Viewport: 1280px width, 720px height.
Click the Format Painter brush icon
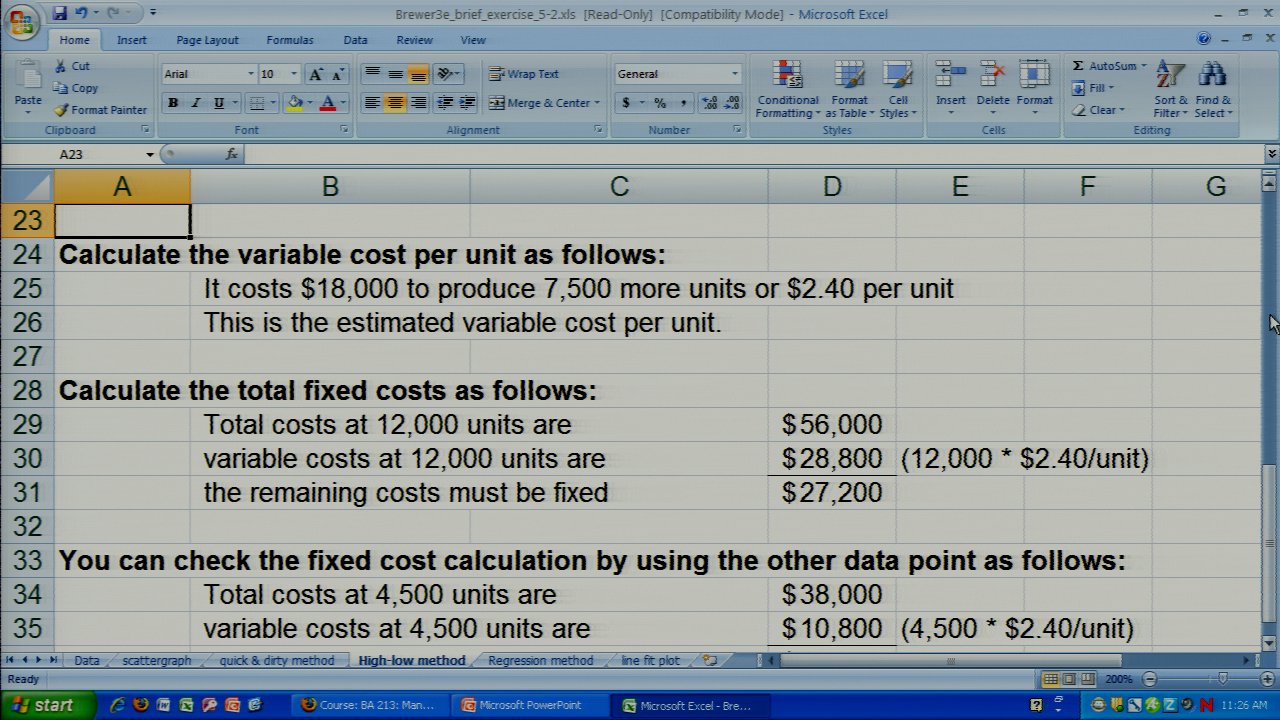point(61,110)
